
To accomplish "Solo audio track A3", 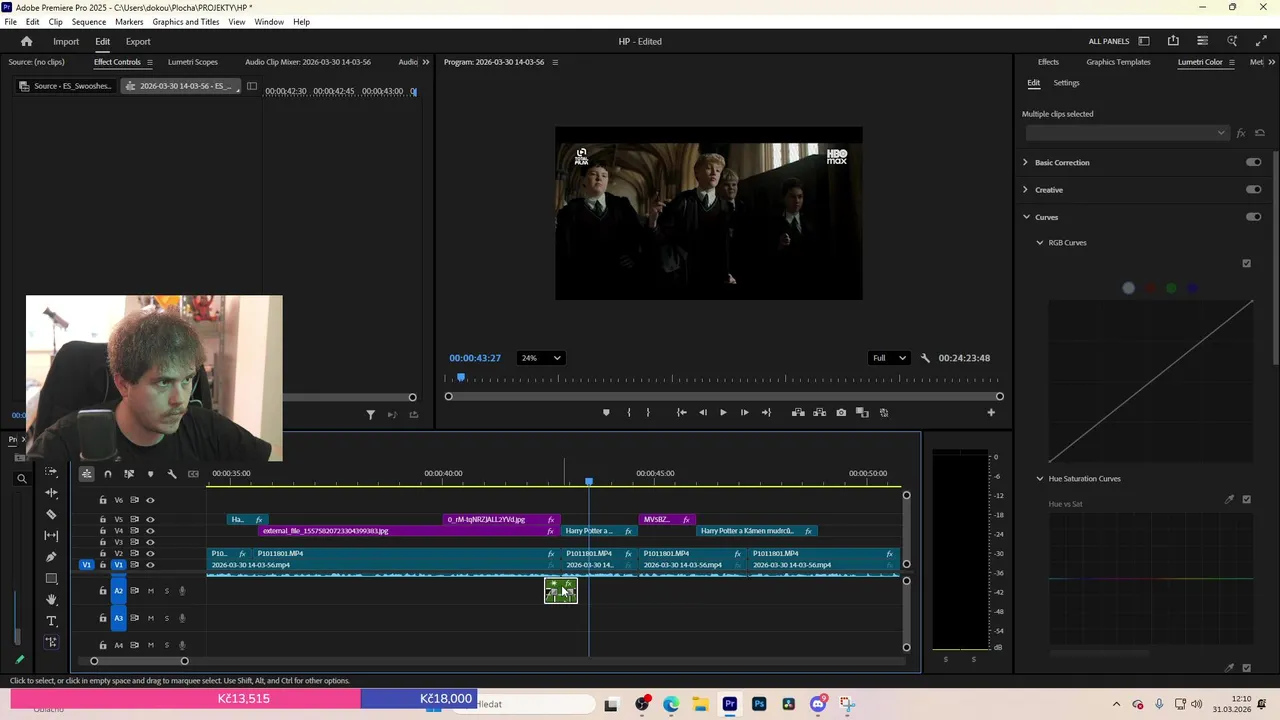I will tap(167, 618).
